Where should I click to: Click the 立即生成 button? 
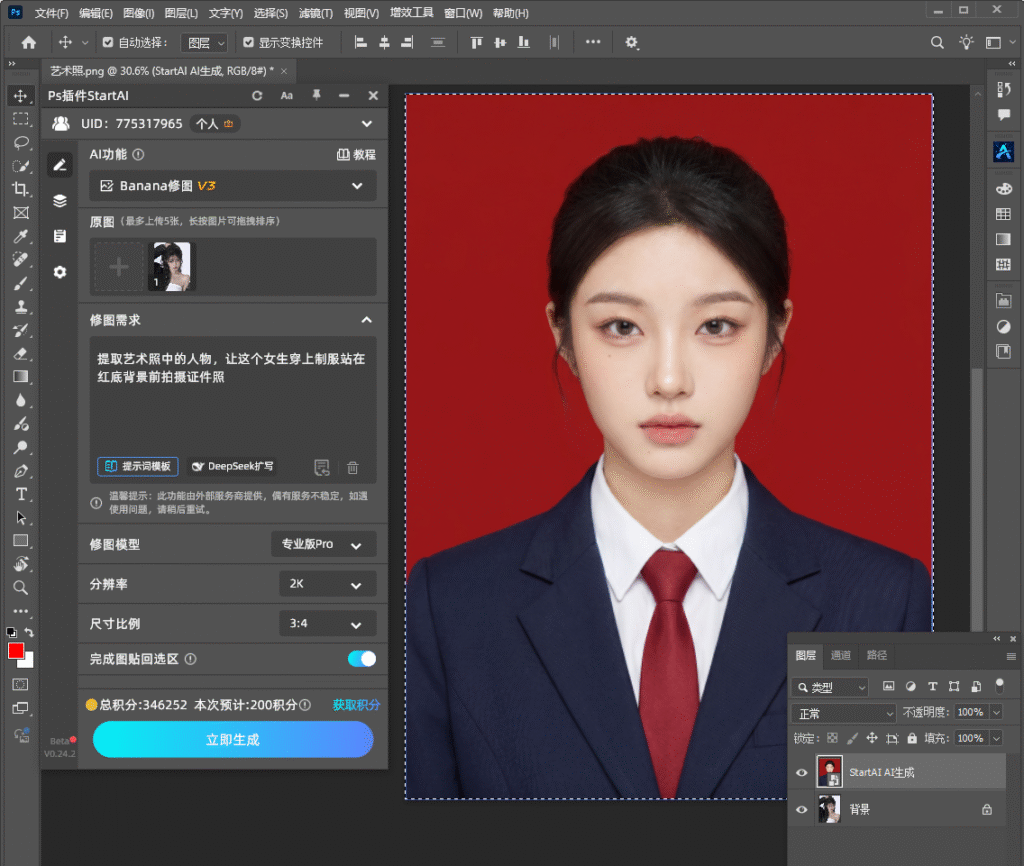[233, 740]
